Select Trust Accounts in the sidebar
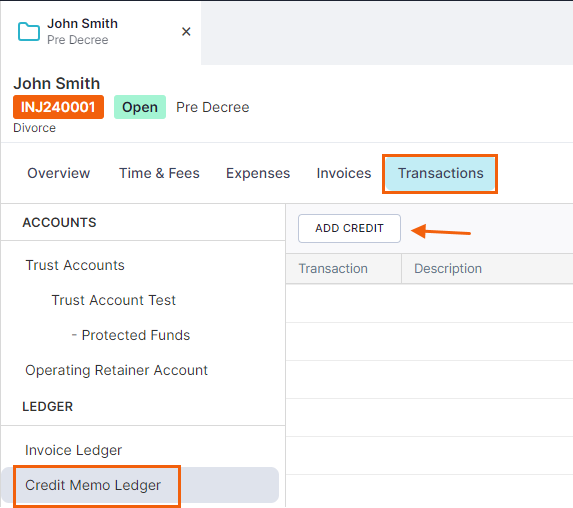This screenshot has width=573, height=508. [x=75, y=265]
